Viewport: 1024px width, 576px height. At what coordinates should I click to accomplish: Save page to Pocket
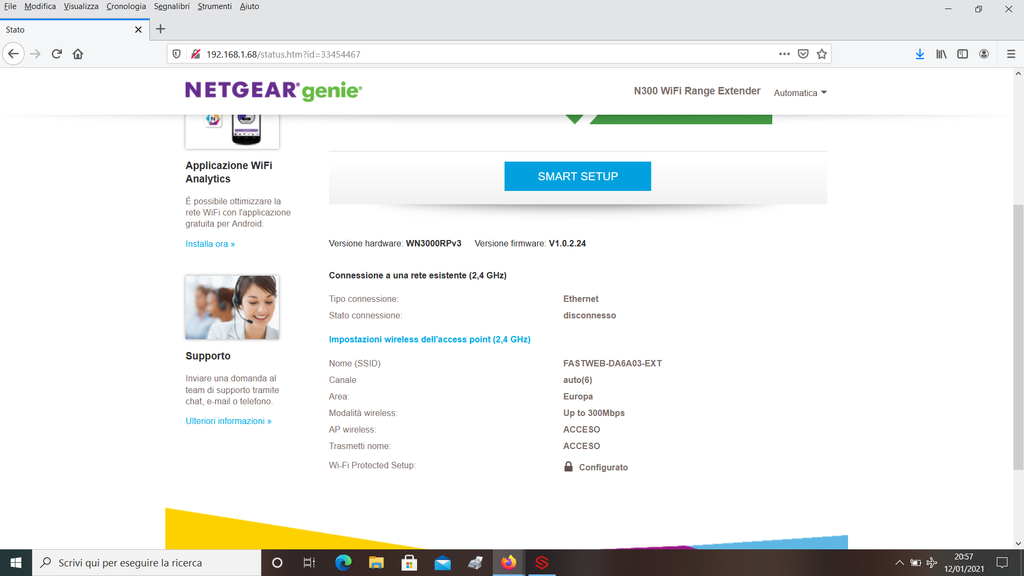(803, 54)
